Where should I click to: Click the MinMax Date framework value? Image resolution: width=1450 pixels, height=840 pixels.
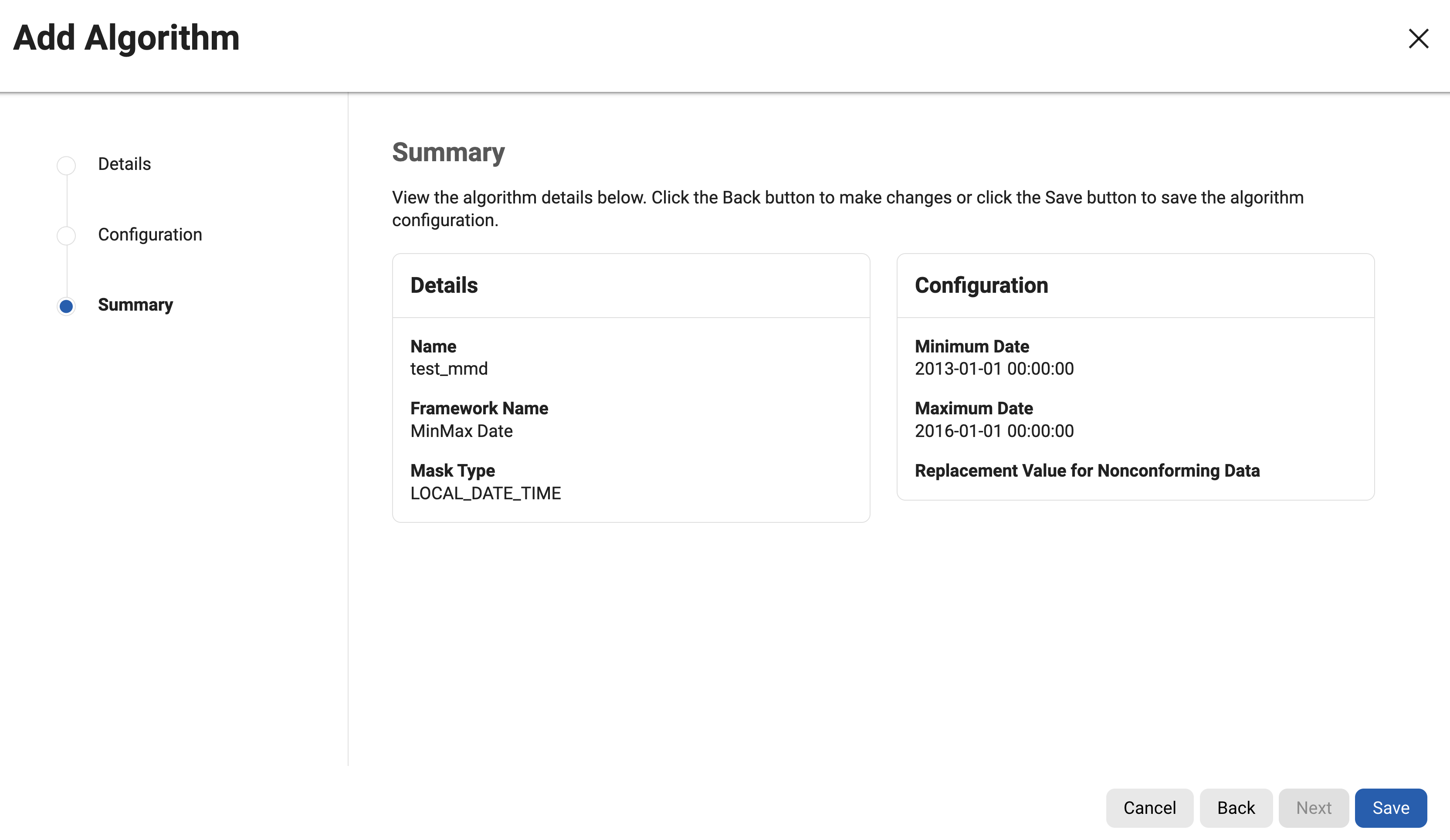click(x=461, y=431)
